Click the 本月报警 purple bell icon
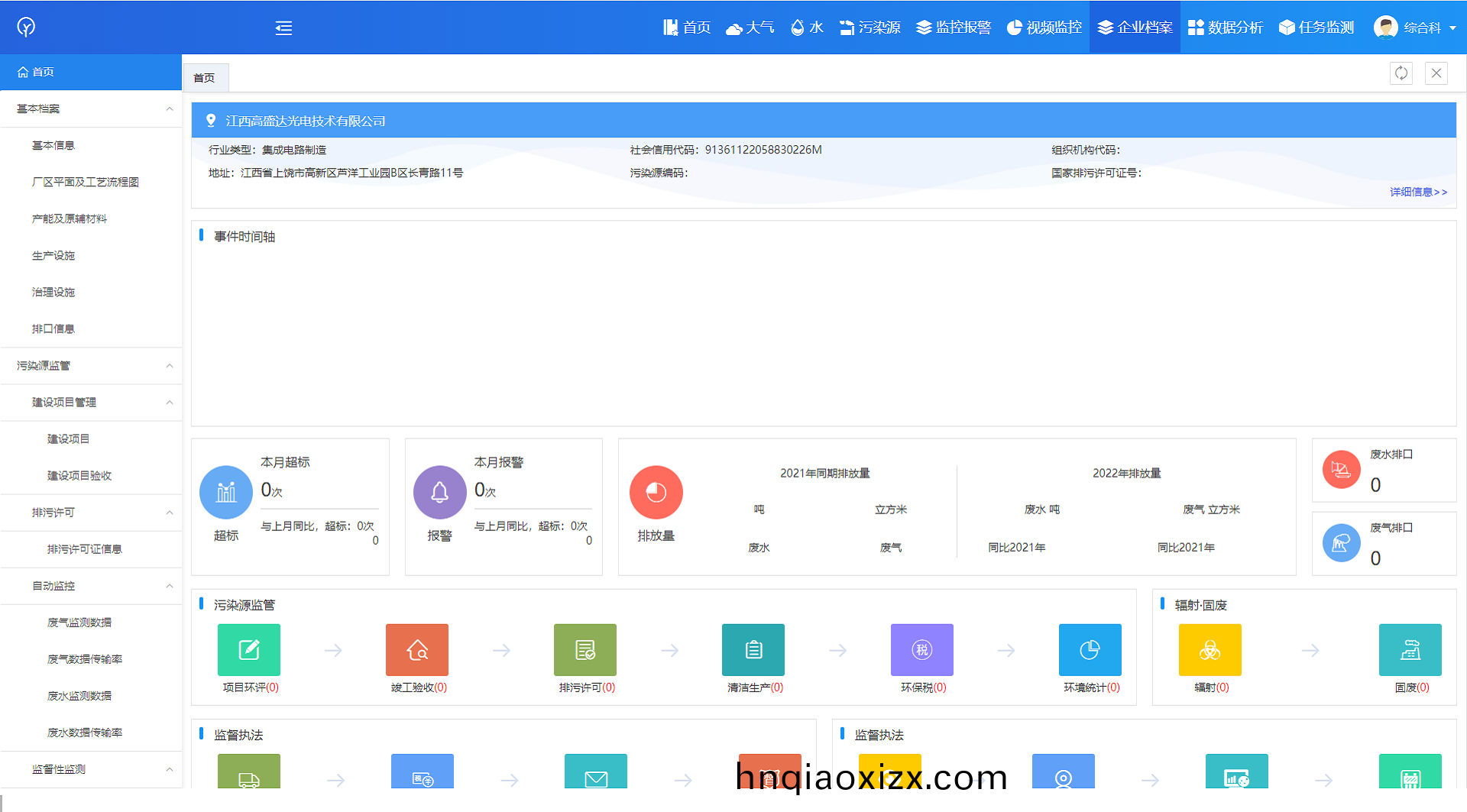This screenshot has width=1467, height=812. (x=439, y=492)
